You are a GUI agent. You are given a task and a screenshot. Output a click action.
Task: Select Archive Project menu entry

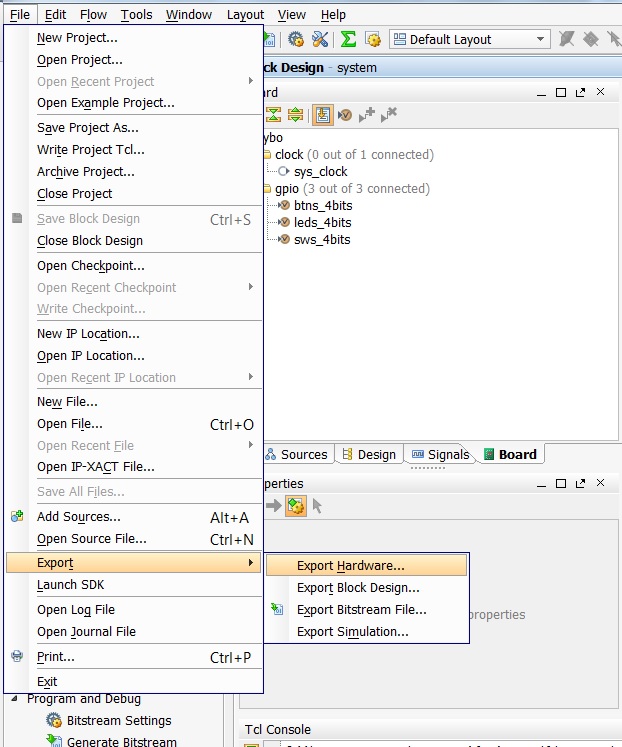[x=134, y=172]
